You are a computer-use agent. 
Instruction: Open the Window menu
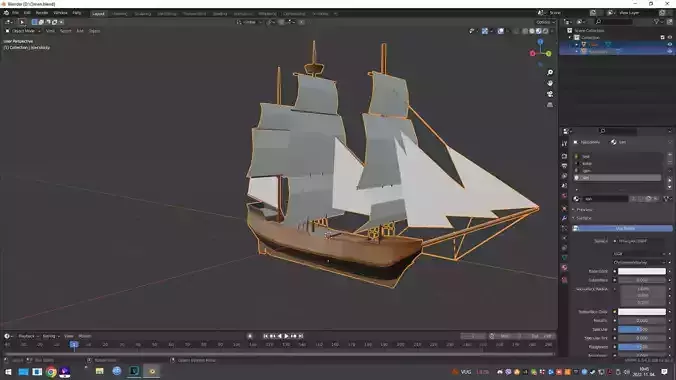(x=60, y=13)
